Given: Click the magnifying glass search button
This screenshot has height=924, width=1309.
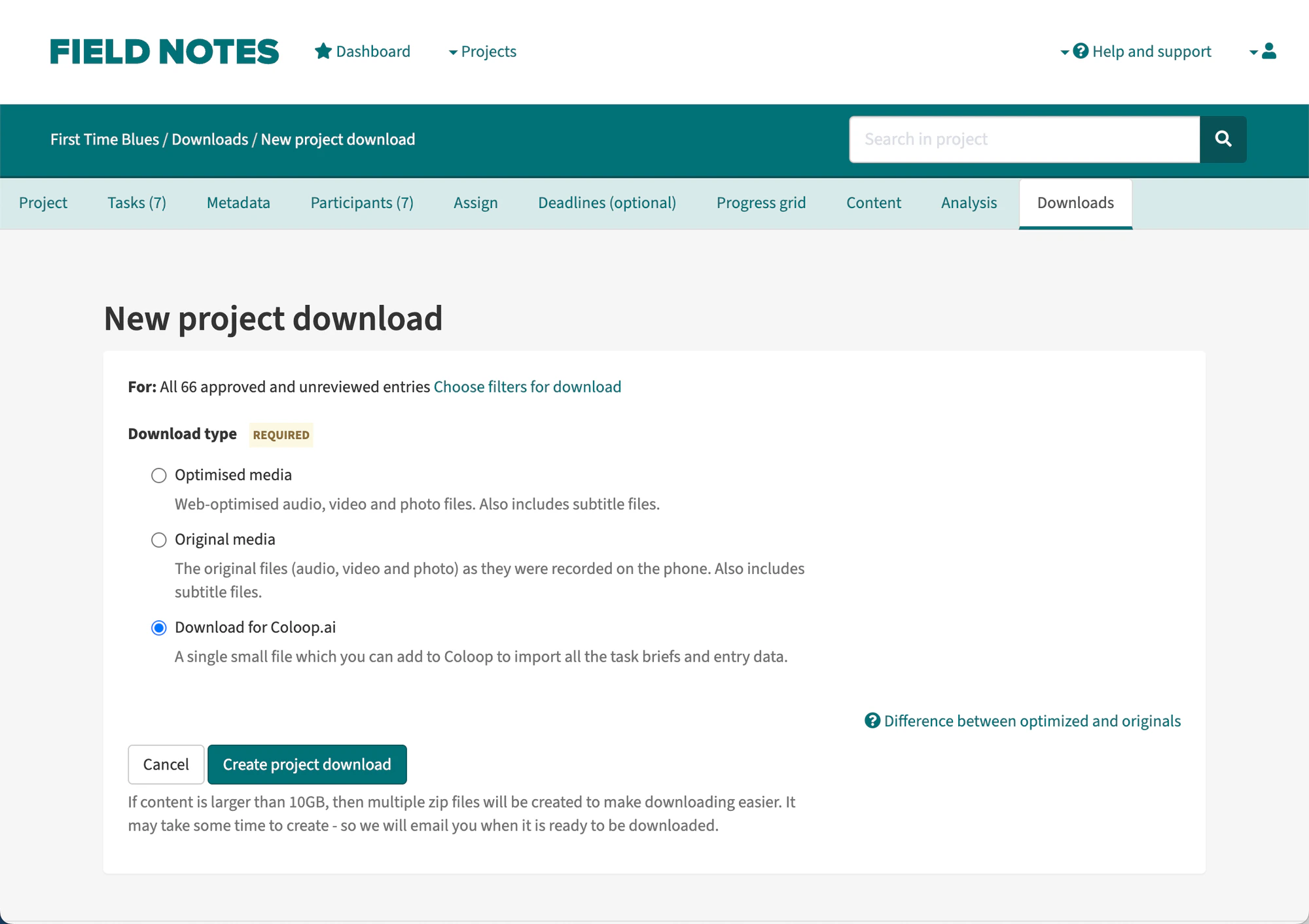Looking at the screenshot, I should (1223, 139).
